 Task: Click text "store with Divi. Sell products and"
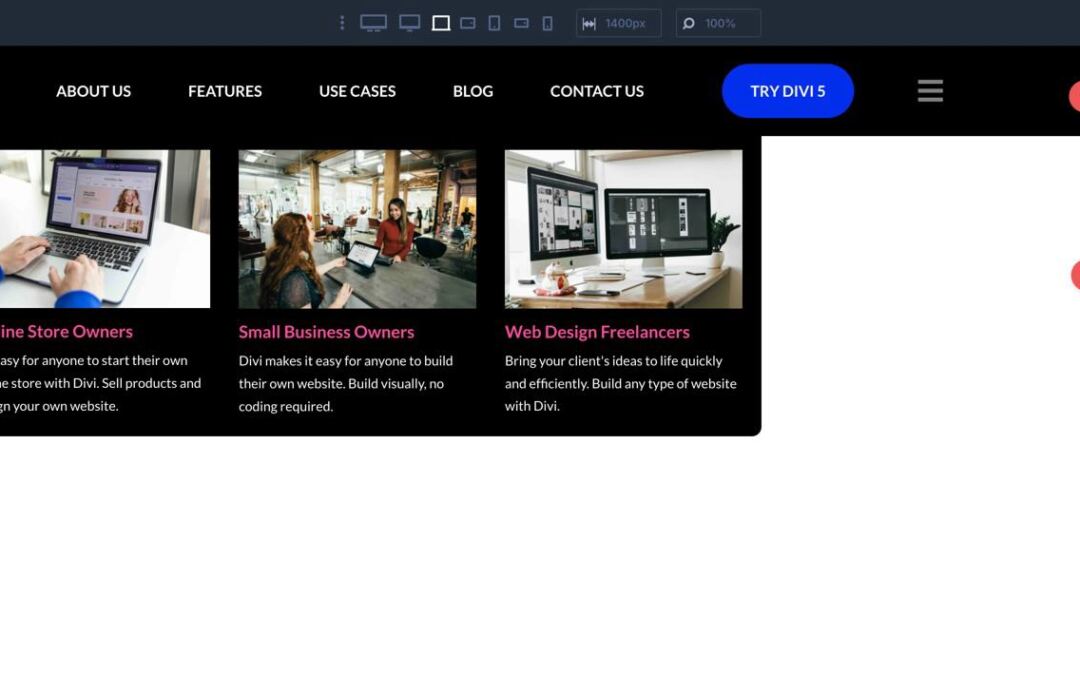point(106,383)
